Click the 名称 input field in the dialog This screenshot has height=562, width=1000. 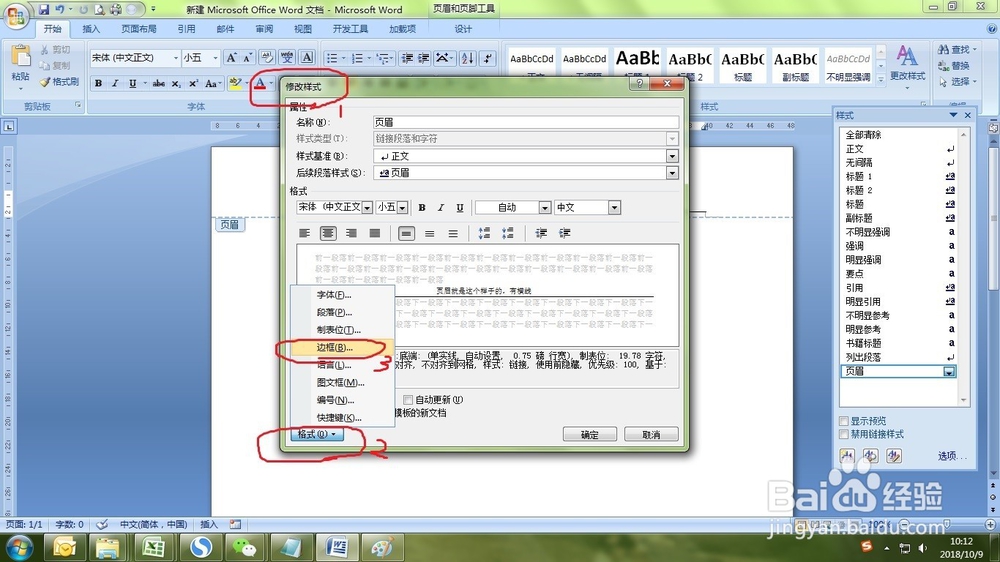pyautogui.click(x=526, y=122)
